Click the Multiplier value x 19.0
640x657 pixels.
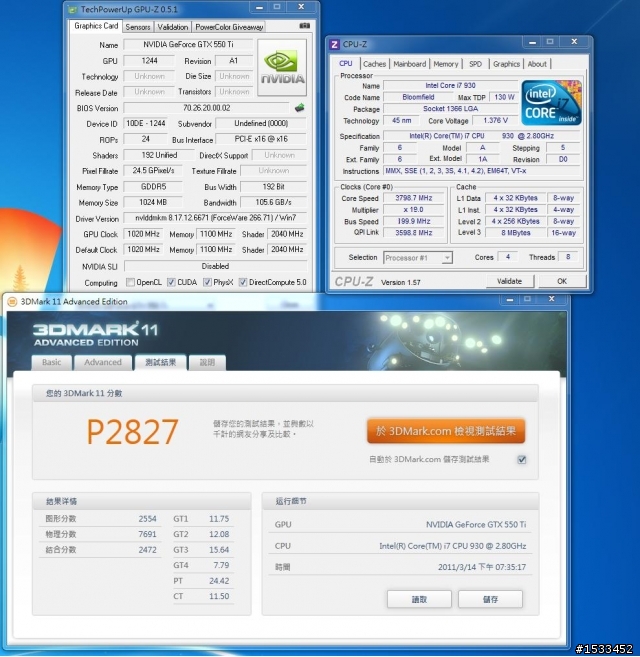click(x=414, y=210)
